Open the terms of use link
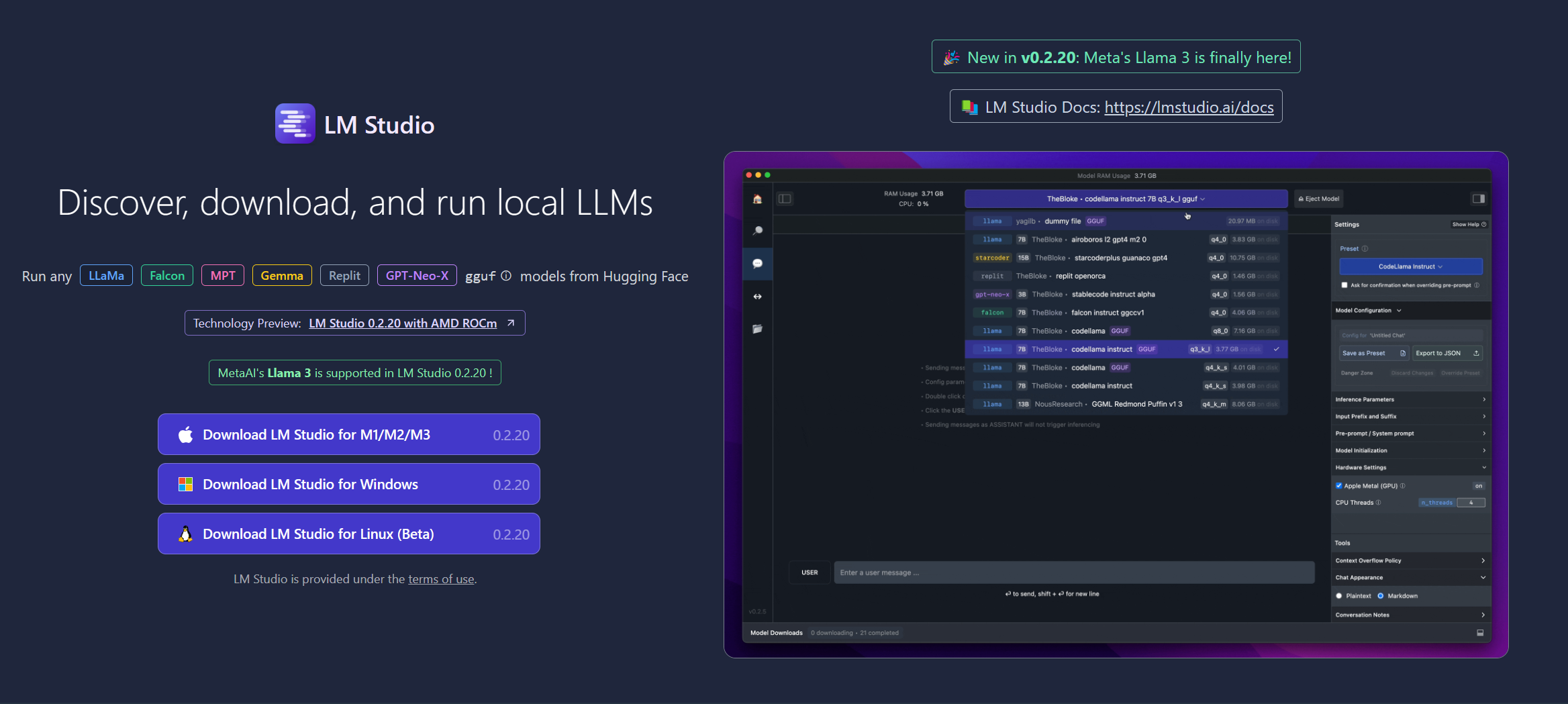 tap(441, 579)
